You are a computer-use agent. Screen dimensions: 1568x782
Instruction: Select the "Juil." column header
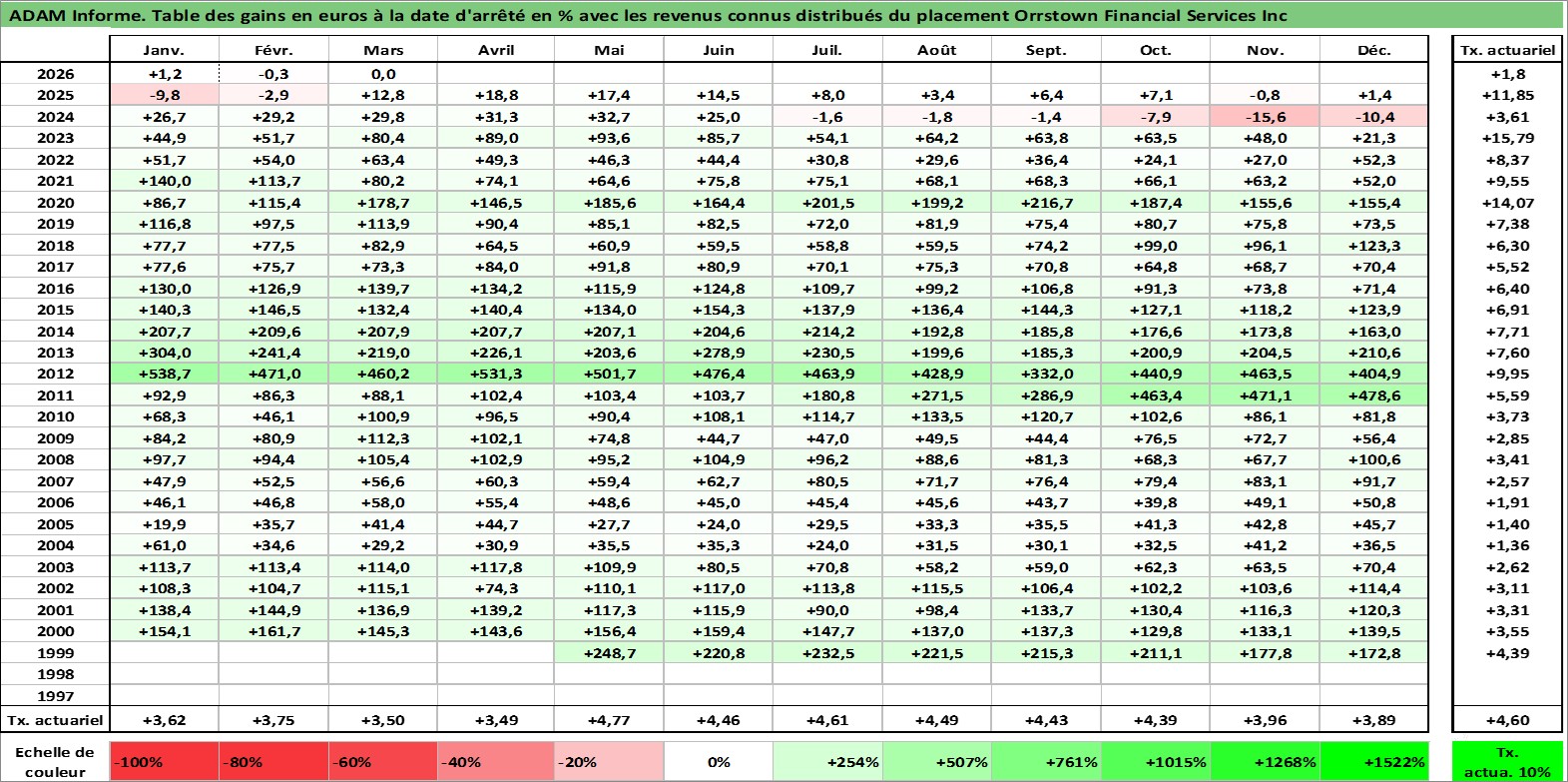pyautogui.click(x=827, y=50)
